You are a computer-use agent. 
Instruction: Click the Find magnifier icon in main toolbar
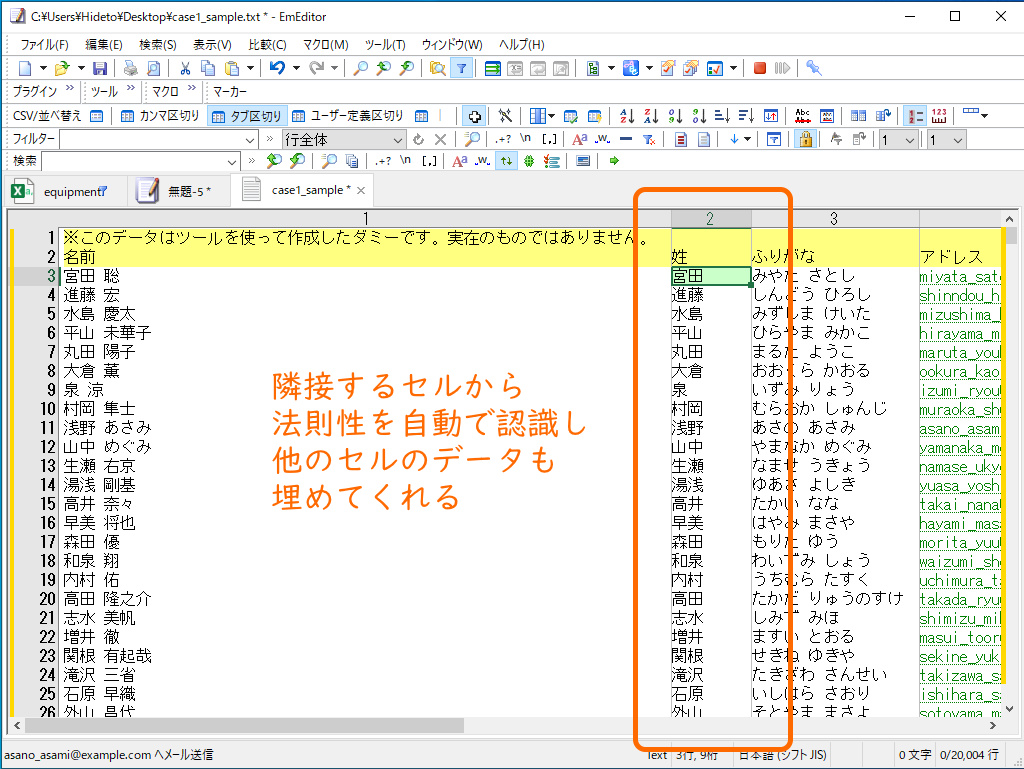[360, 68]
